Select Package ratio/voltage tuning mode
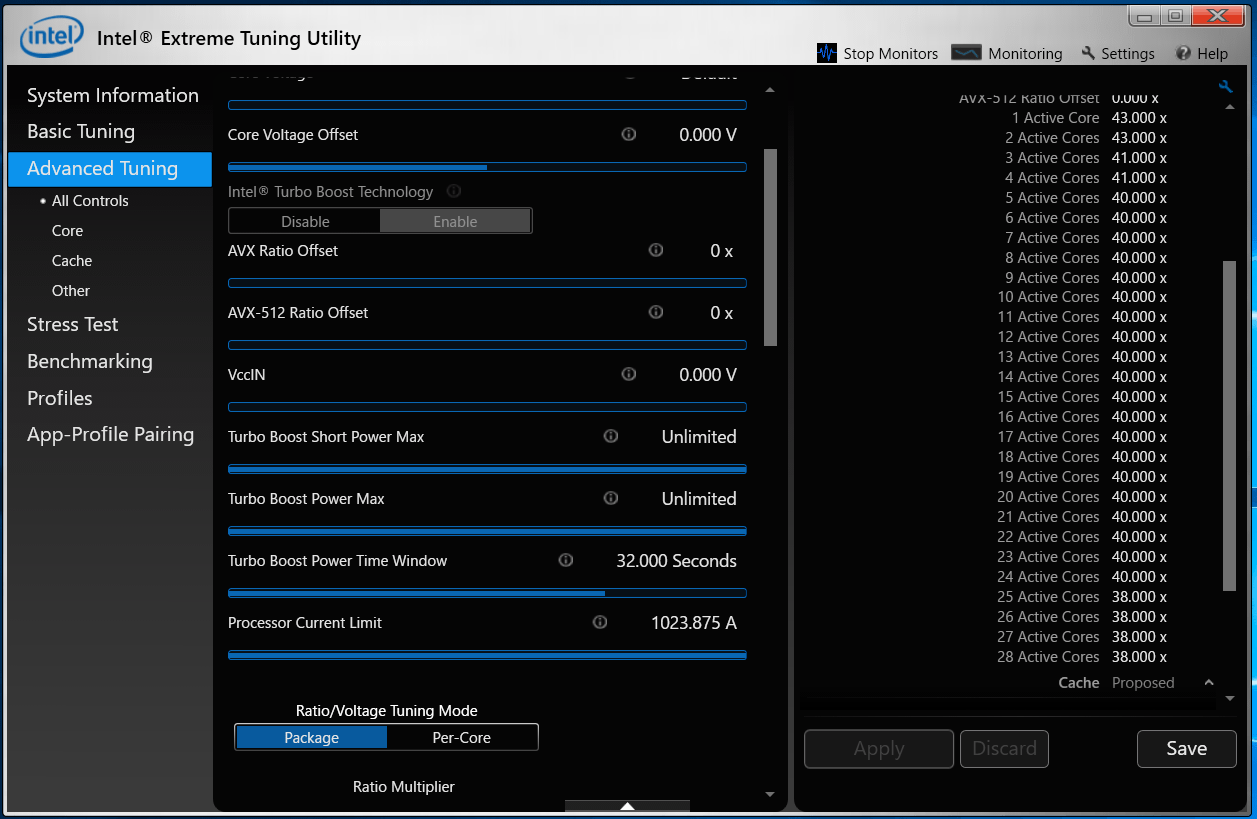1257x819 pixels. pos(311,737)
